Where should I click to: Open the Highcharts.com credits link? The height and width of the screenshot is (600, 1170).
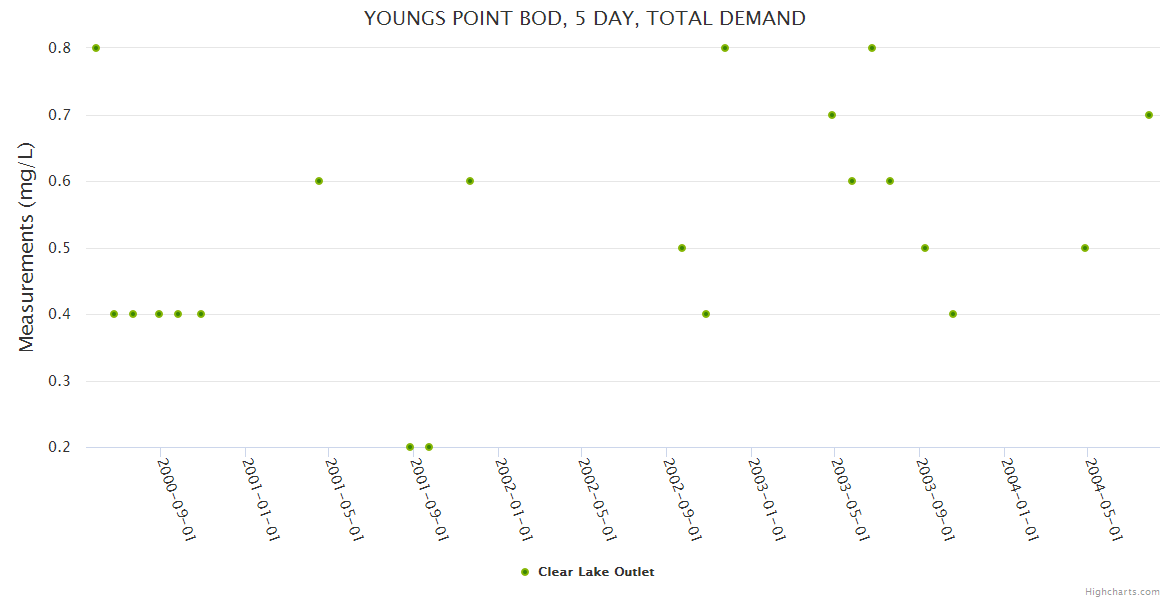click(x=1122, y=591)
